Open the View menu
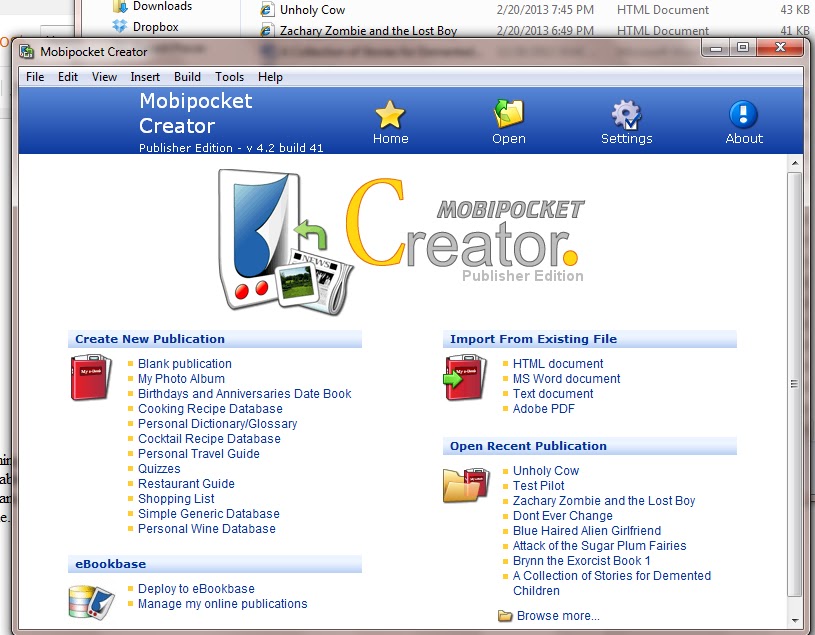Viewport: 815px width, 635px height. pyautogui.click(x=104, y=77)
